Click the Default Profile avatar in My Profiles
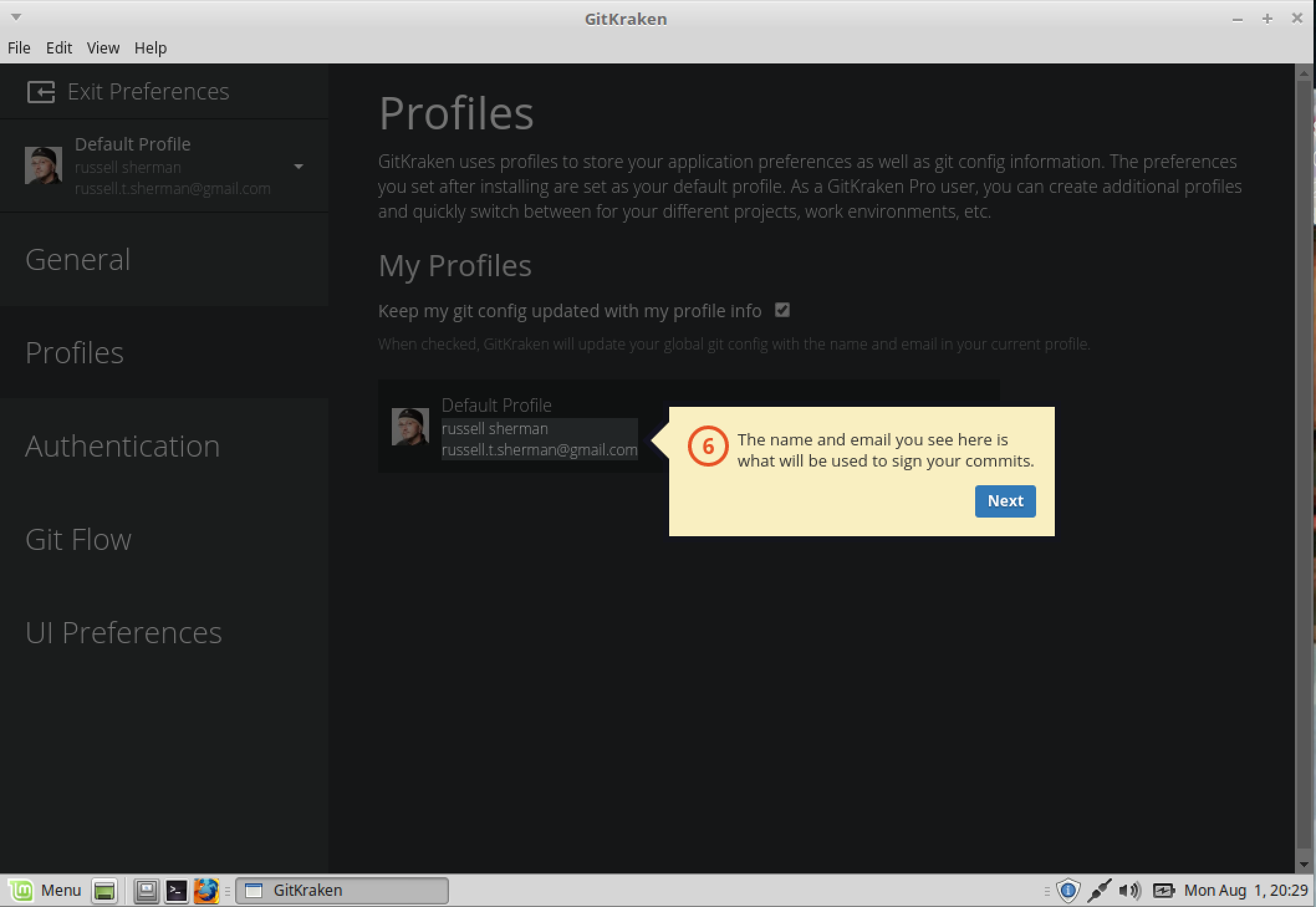1316x907 pixels. tap(410, 427)
